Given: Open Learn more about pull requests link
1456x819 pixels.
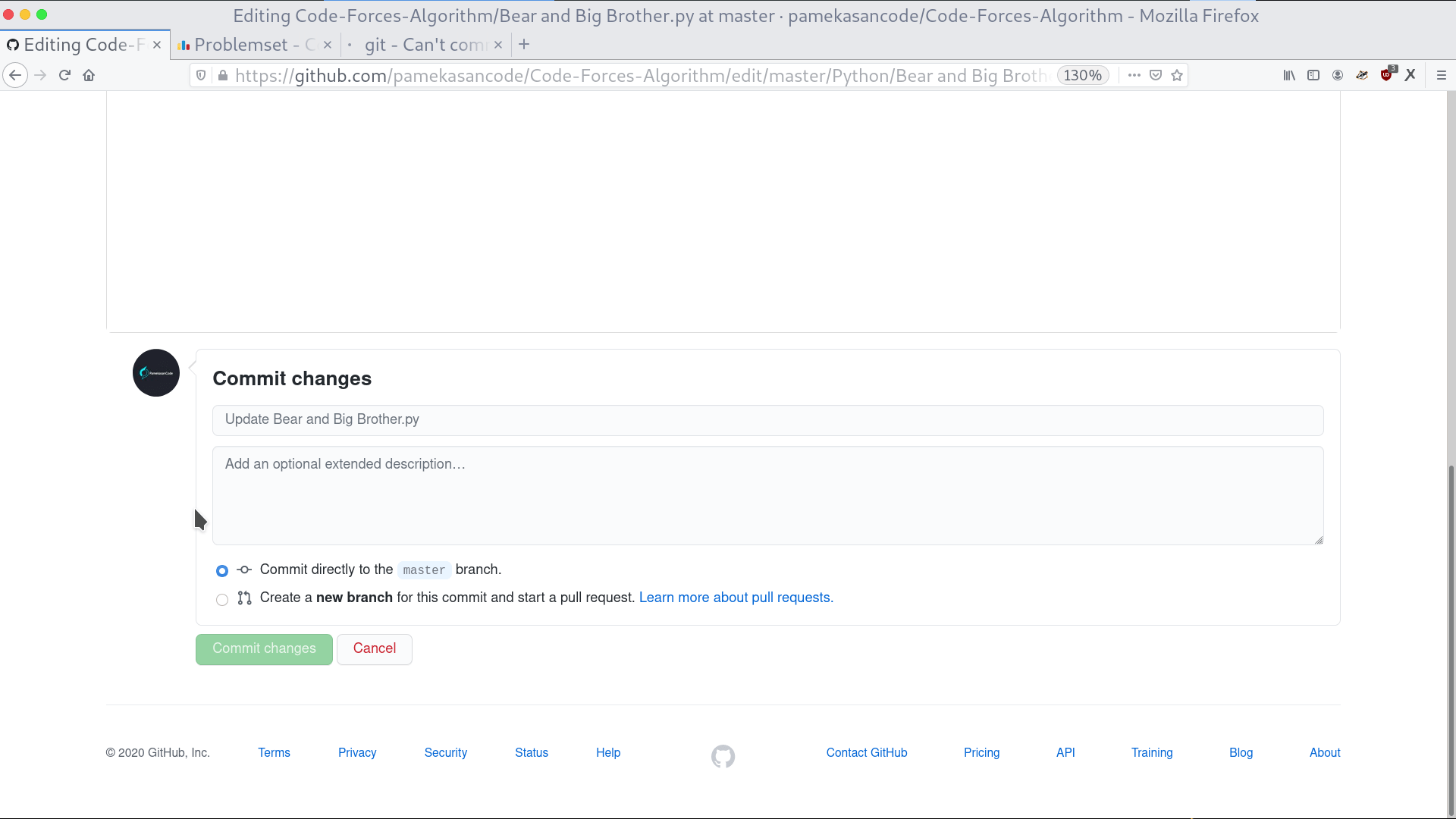Looking at the screenshot, I should (736, 598).
